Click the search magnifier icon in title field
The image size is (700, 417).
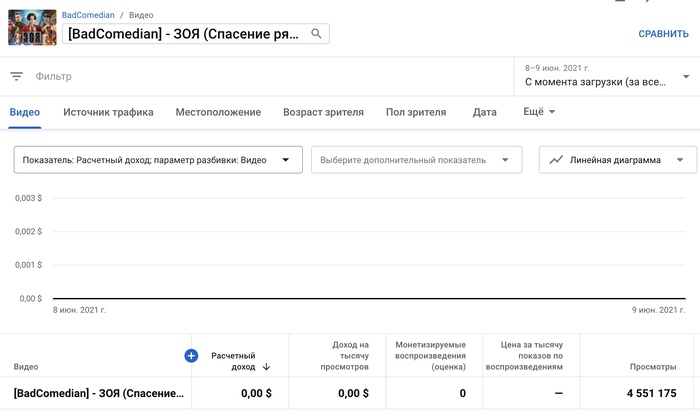[316, 34]
